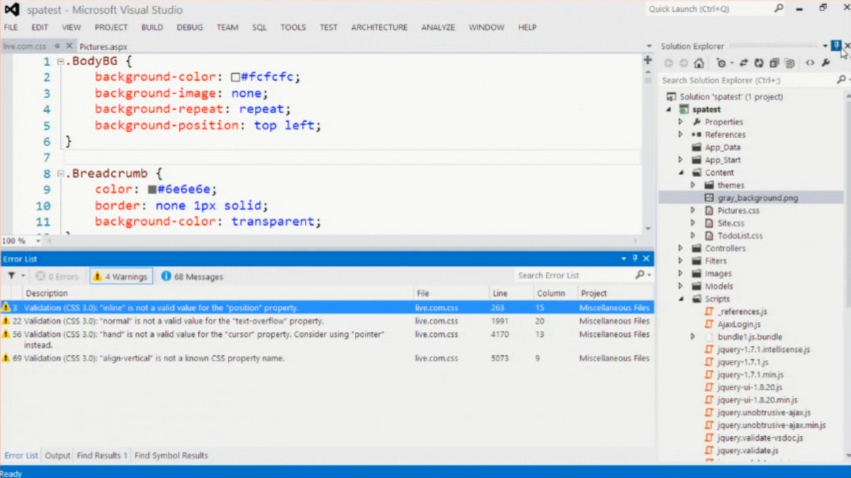Click the Collapse All icon
This screenshot has height=478, width=851.
pyautogui.click(x=774, y=63)
